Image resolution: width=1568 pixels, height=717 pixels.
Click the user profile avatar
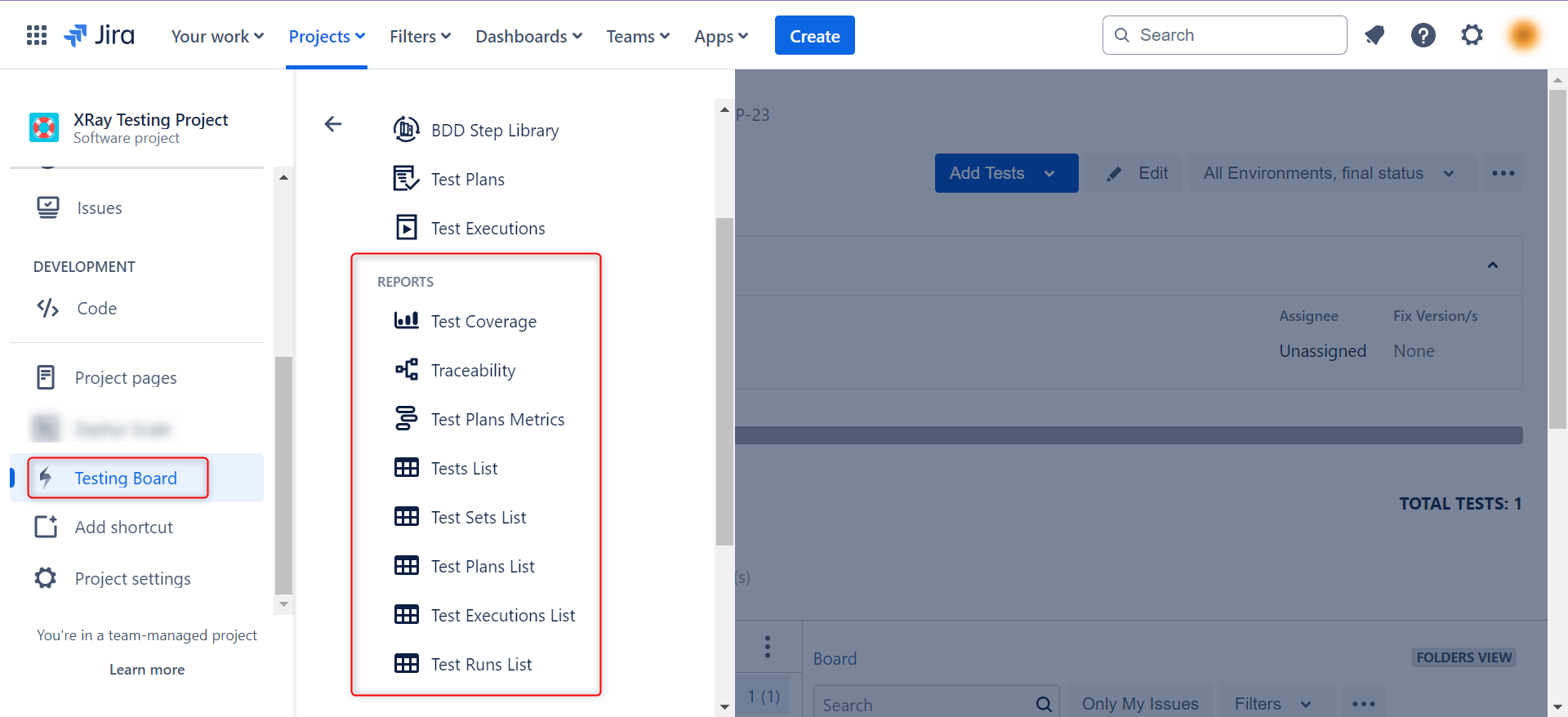(x=1523, y=35)
